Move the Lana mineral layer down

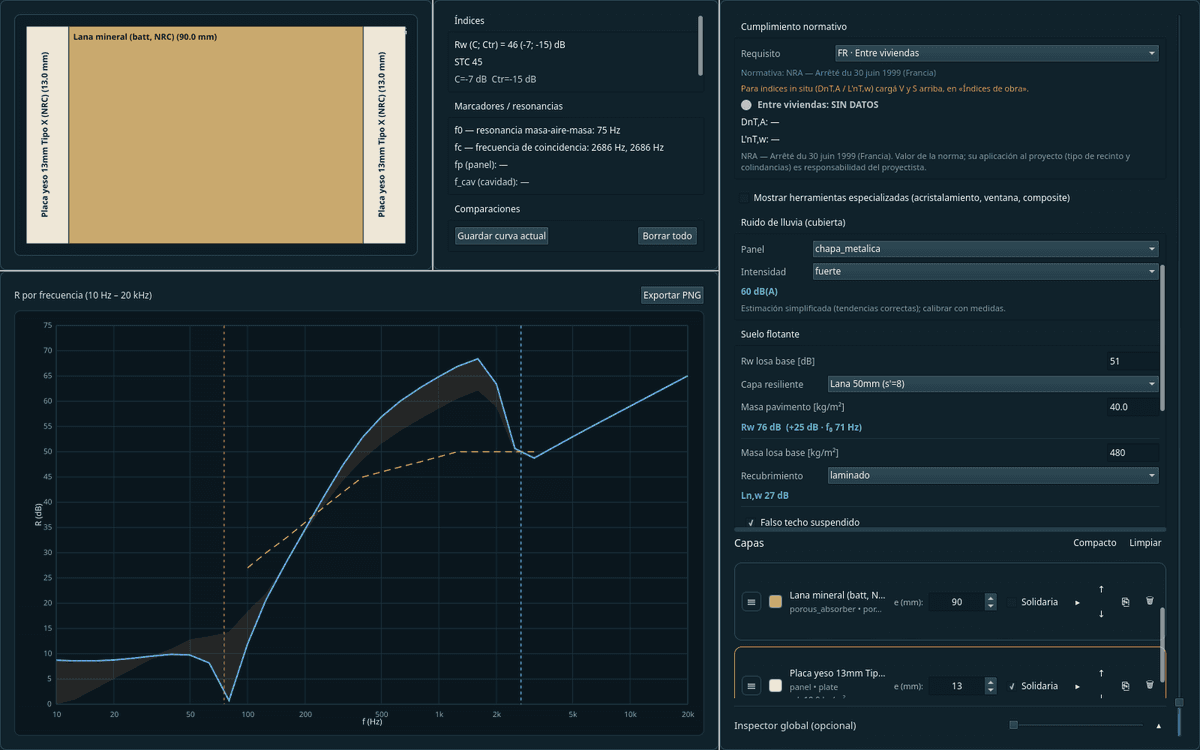pyautogui.click(x=1101, y=614)
